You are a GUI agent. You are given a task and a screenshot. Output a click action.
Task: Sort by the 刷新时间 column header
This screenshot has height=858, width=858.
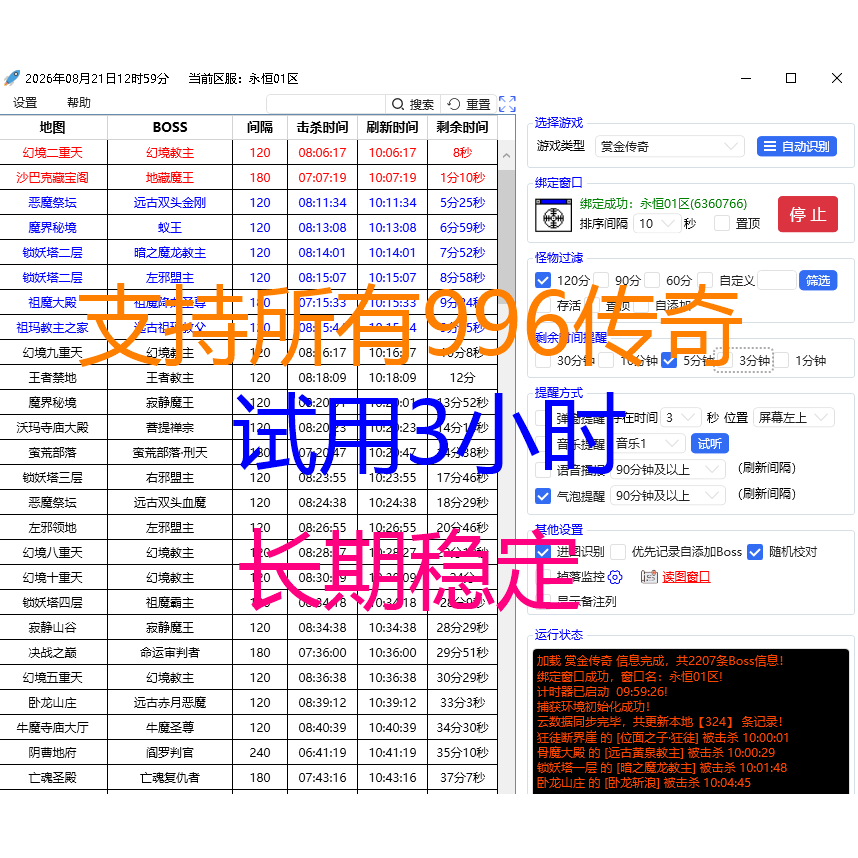point(392,127)
